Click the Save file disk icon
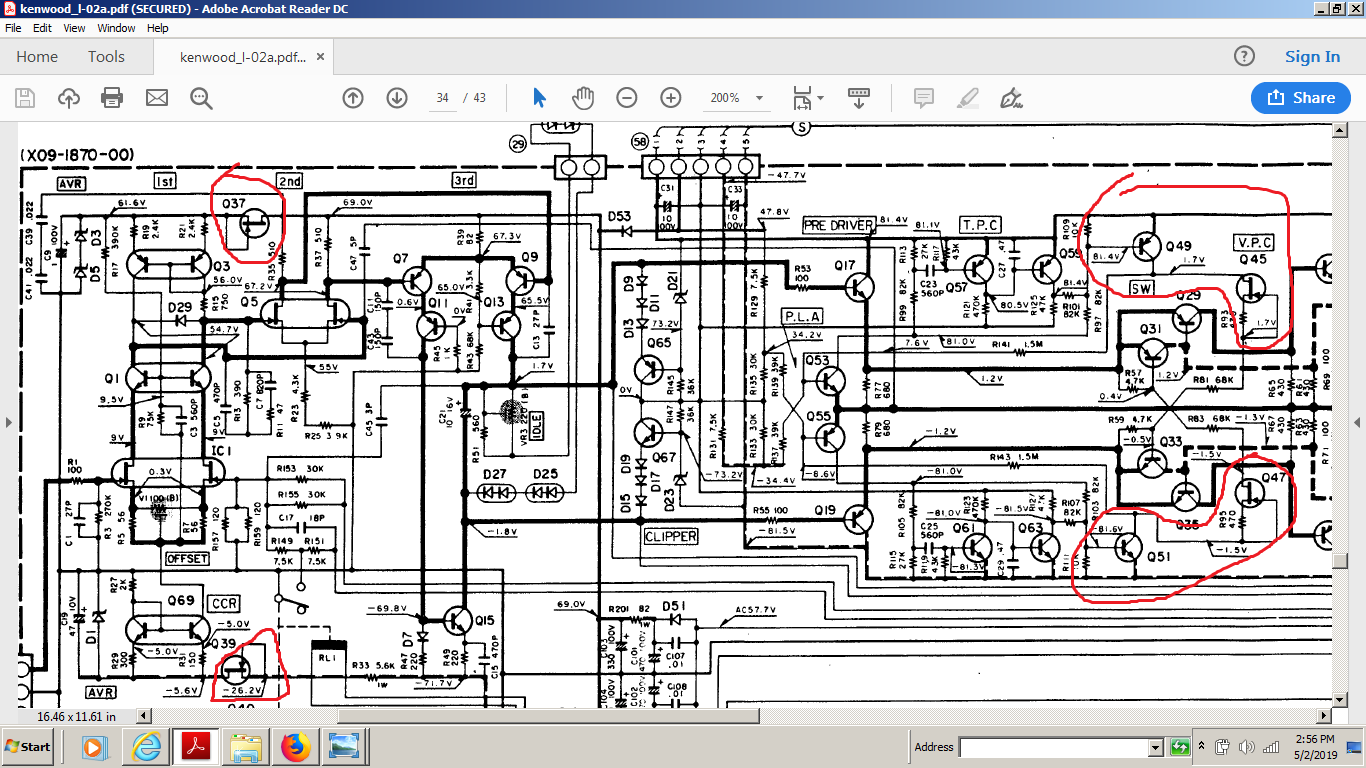This screenshot has width=1366, height=768. pos(25,98)
